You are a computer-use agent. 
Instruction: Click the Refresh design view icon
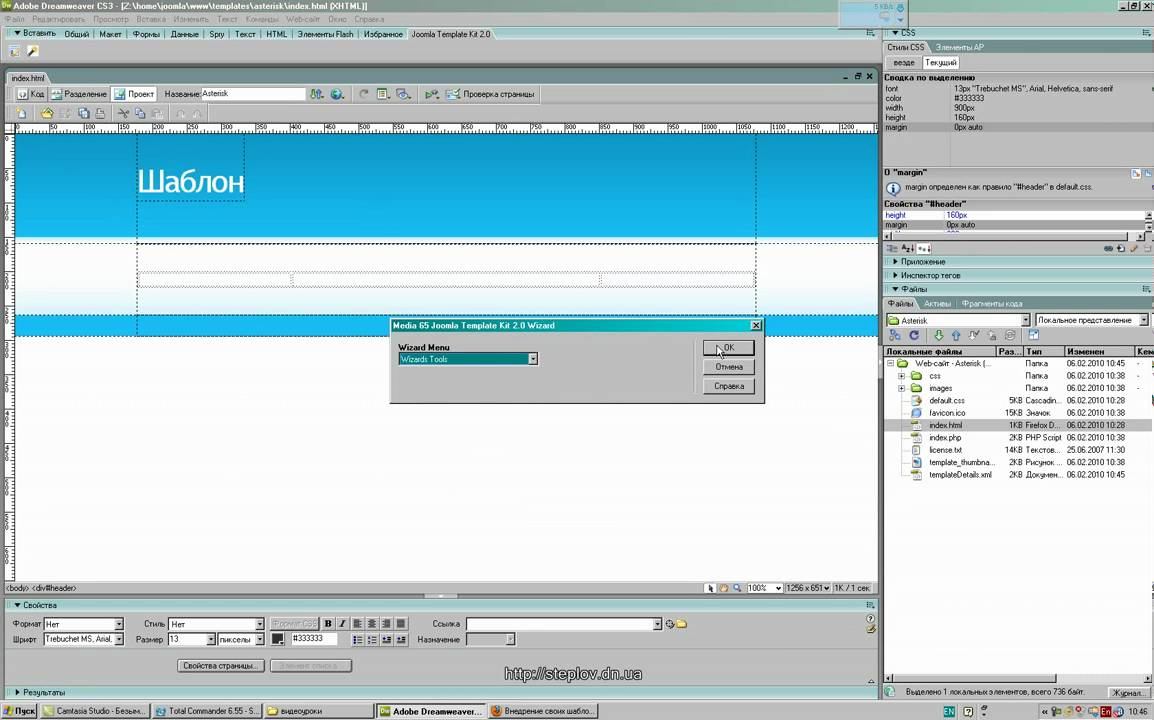[x=364, y=94]
